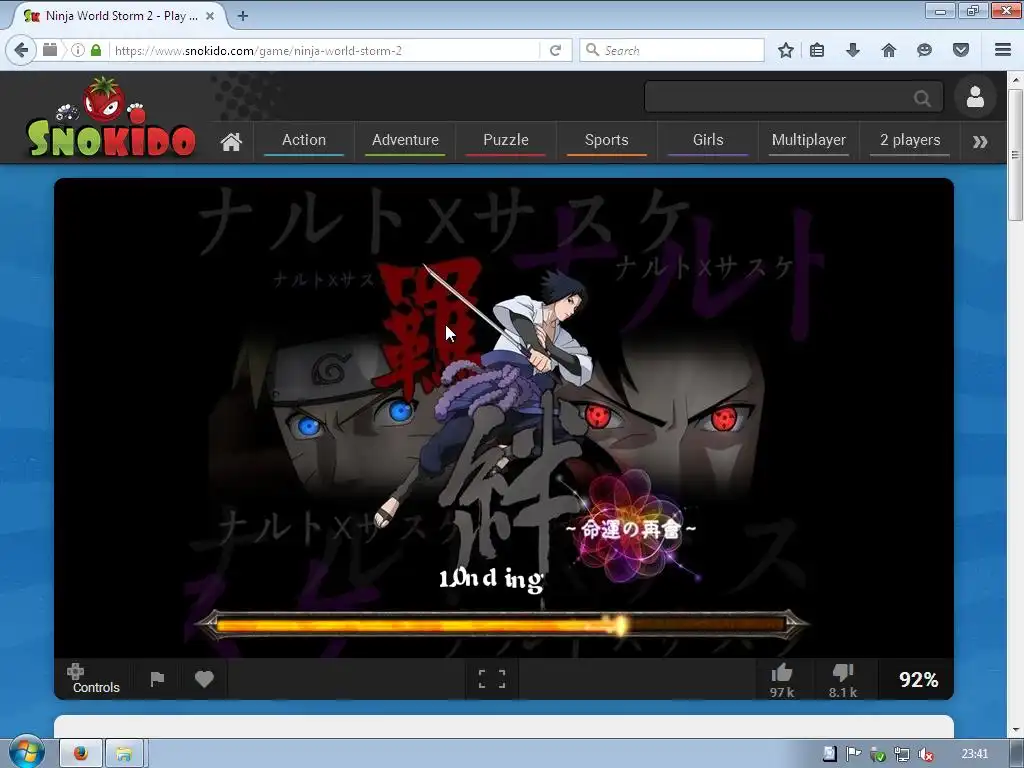This screenshot has height=768, width=1024.
Task: Open the Windows Start menu
Action: point(26,753)
